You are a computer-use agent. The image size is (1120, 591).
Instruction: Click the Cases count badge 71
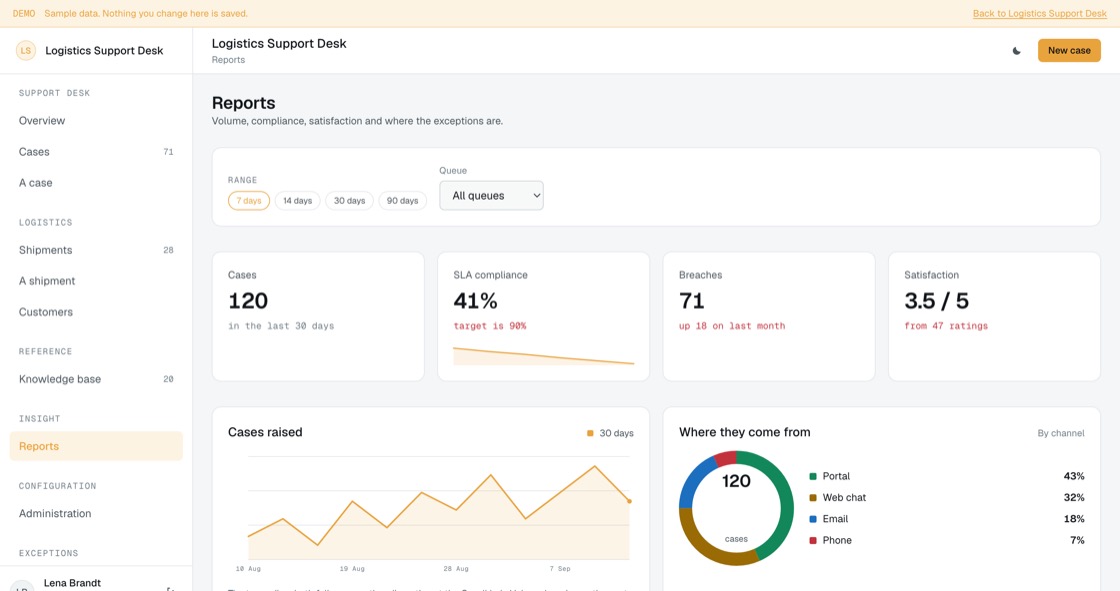[168, 152]
